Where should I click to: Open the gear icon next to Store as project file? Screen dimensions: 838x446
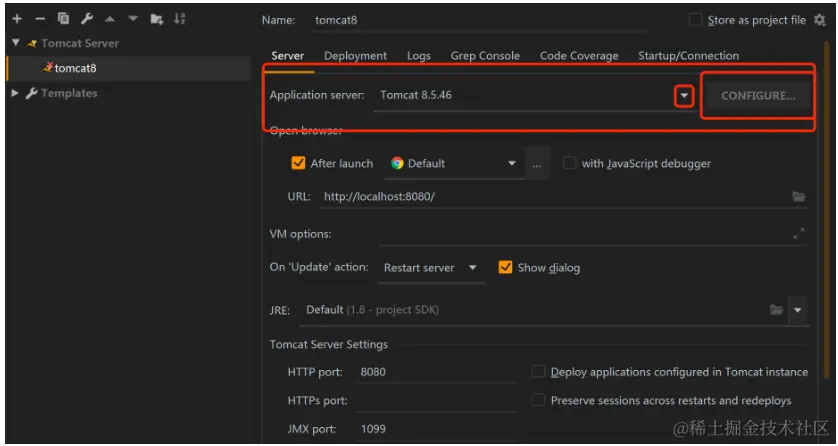click(819, 20)
